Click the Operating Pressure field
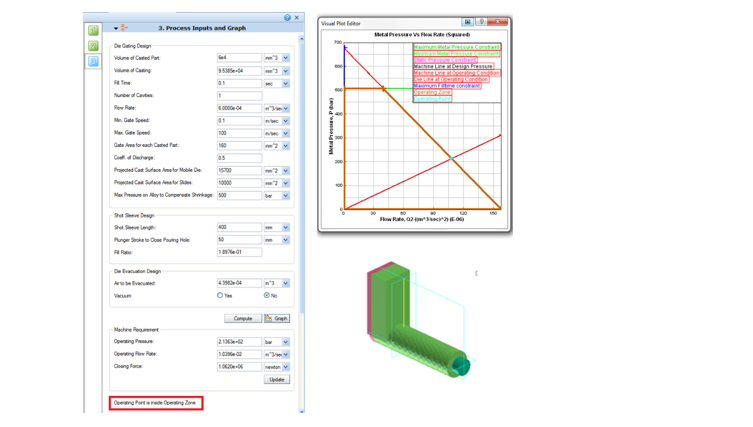 click(239, 342)
